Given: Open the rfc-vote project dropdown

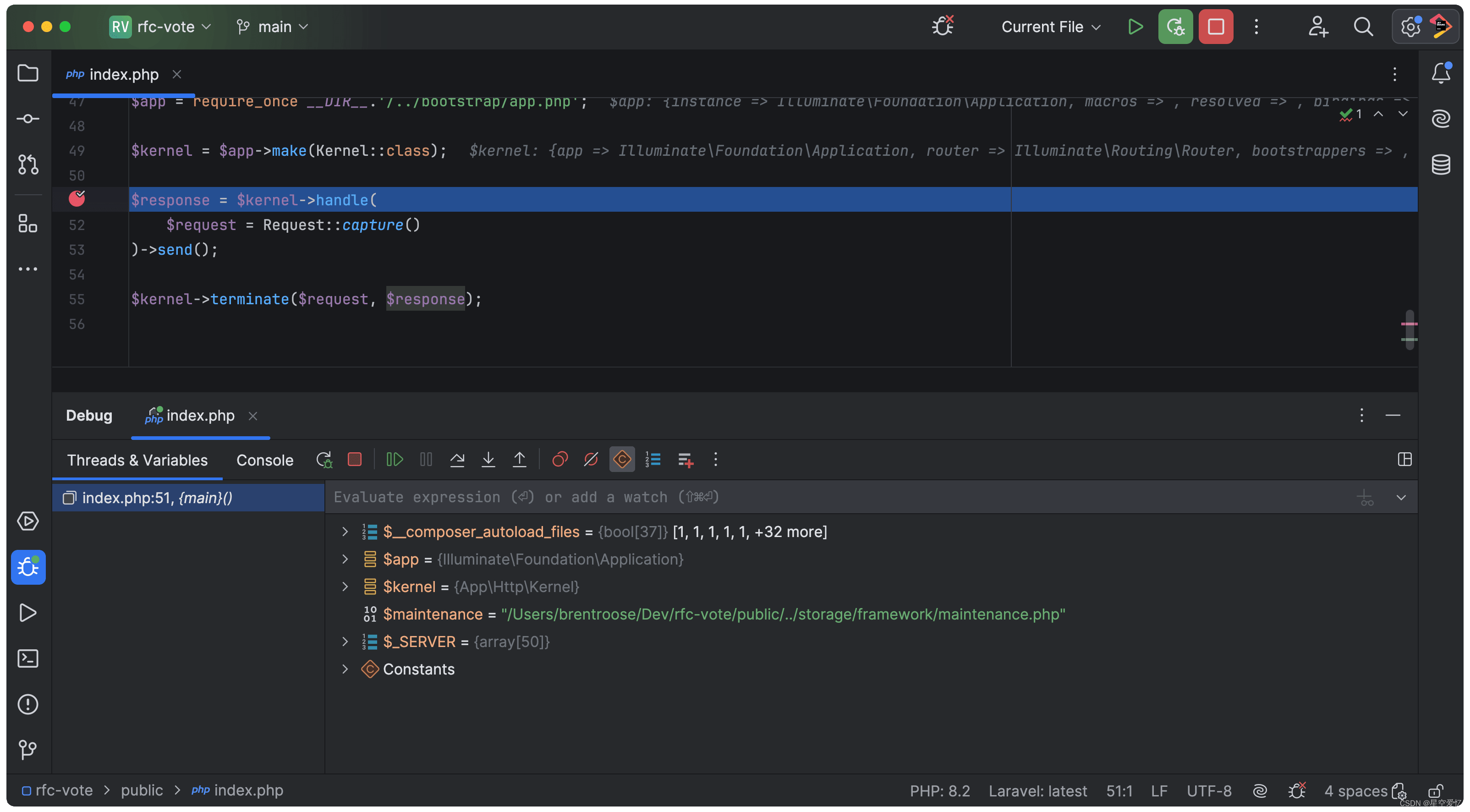Looking at the screenshot, I should point(160,27).
